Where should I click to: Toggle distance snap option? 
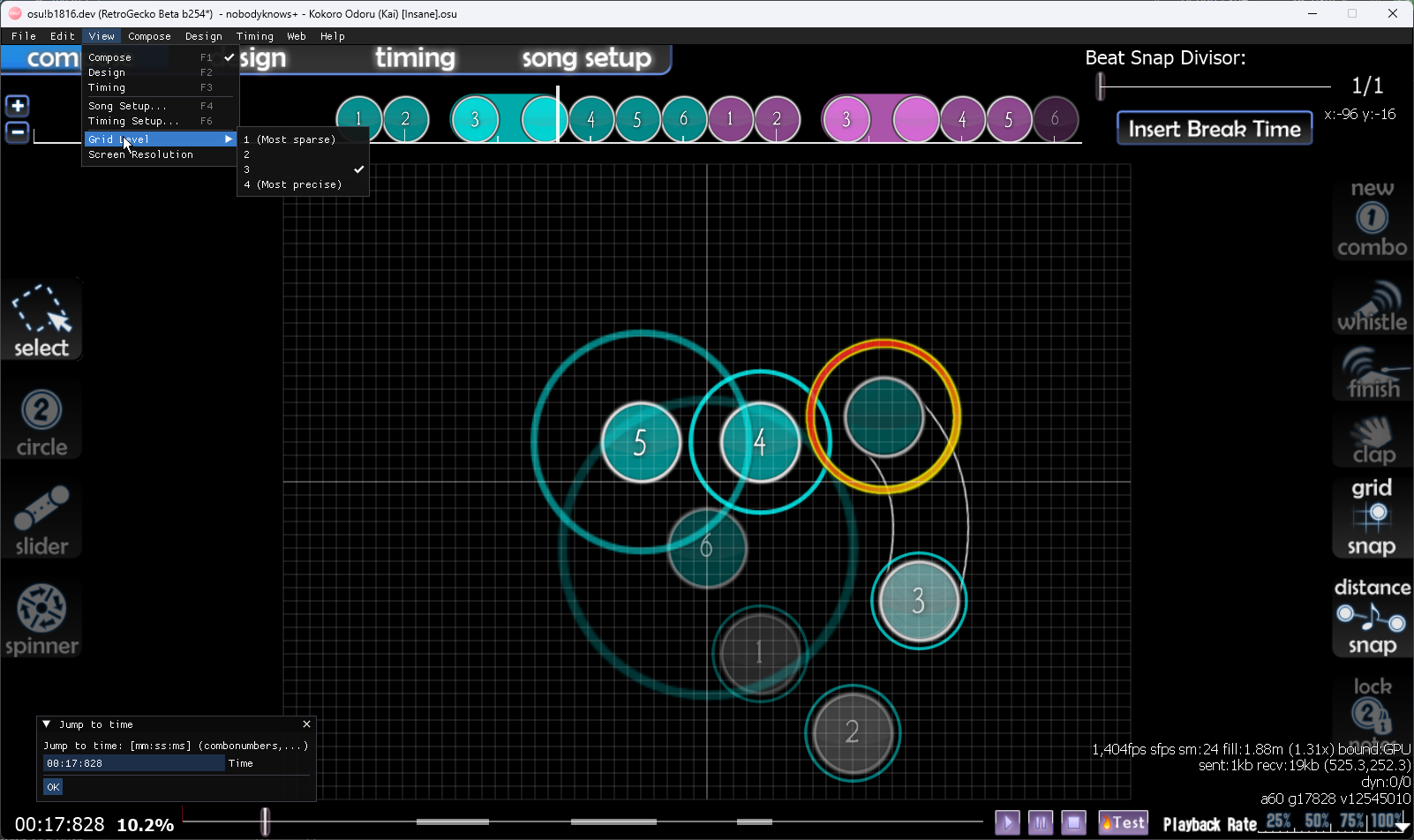pyautogui.click(x=1371, y=616)
